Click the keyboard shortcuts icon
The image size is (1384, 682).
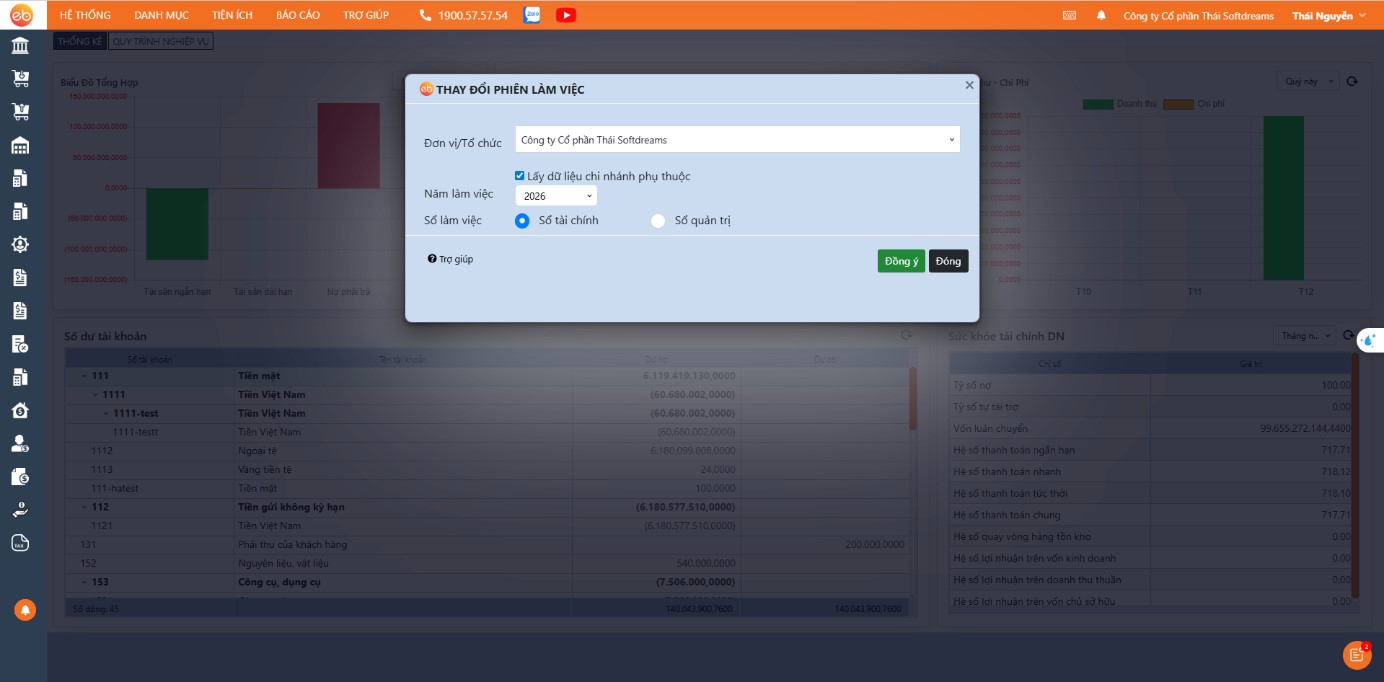click(1069, 16)
